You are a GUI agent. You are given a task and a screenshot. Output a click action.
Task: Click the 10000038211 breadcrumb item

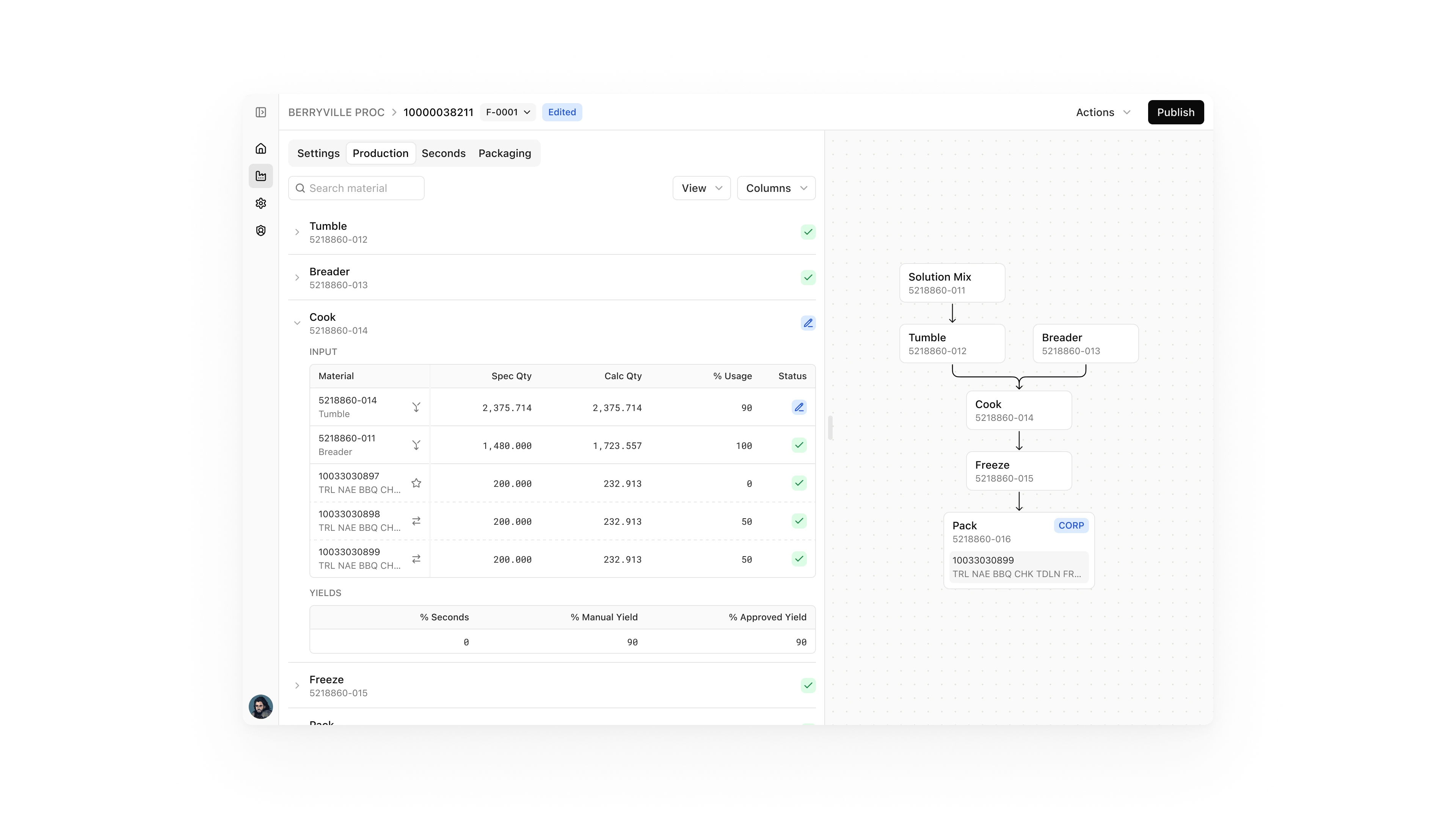pos(438,113)
